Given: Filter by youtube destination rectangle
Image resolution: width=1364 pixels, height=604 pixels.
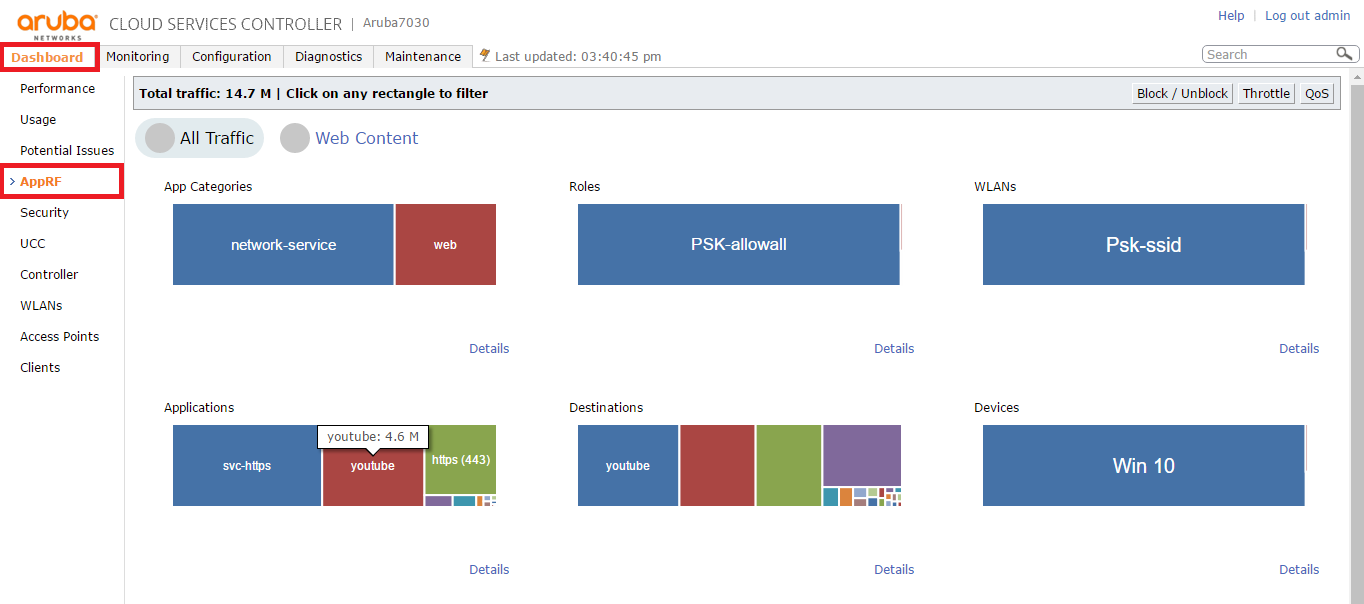Looking at the screenshot, I should [x=627, y=465].
